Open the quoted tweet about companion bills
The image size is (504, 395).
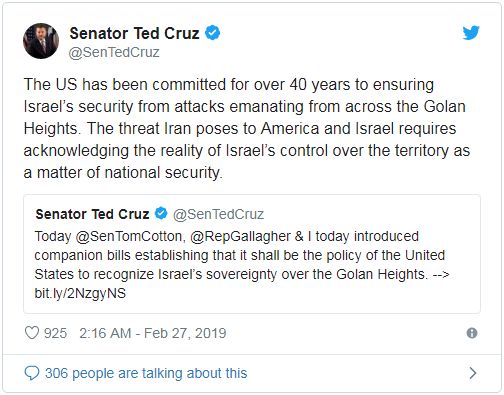[252, 254]
